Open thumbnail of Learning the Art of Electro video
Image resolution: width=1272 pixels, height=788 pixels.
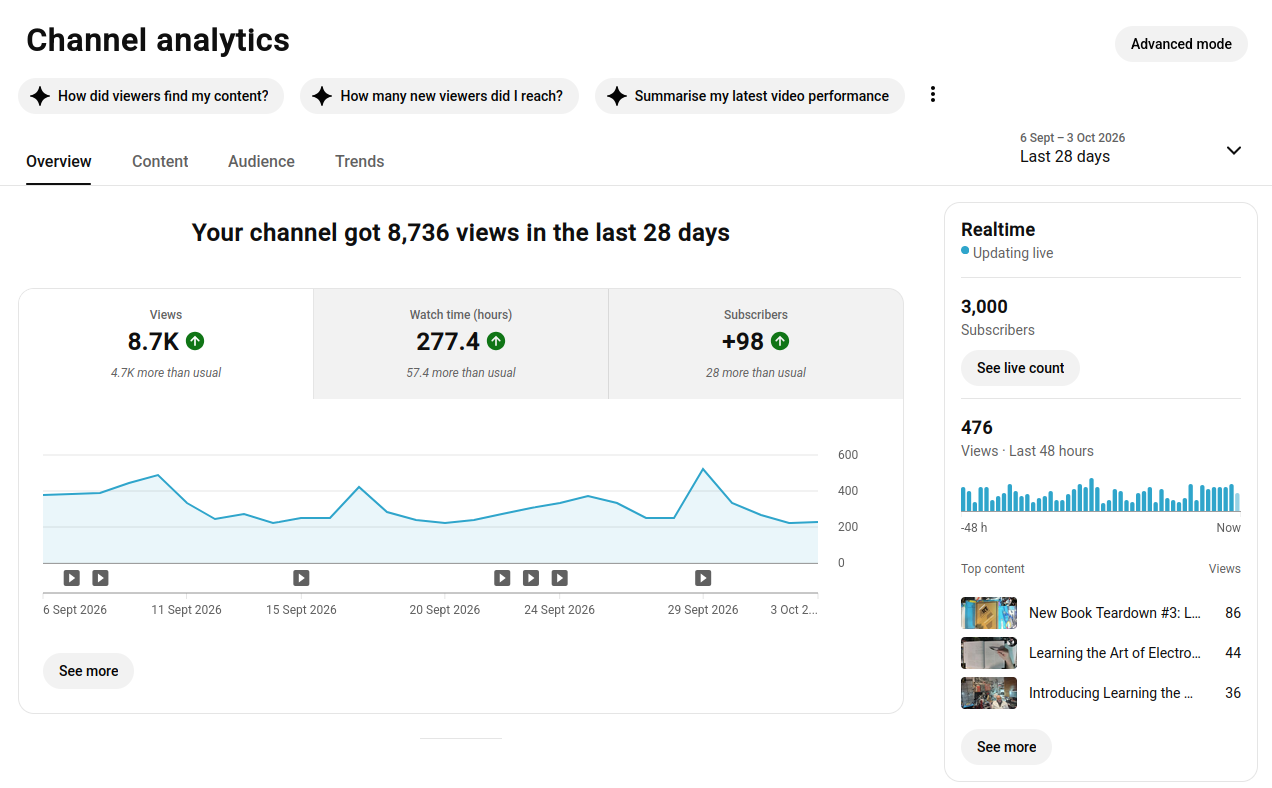tap(989, 653)
